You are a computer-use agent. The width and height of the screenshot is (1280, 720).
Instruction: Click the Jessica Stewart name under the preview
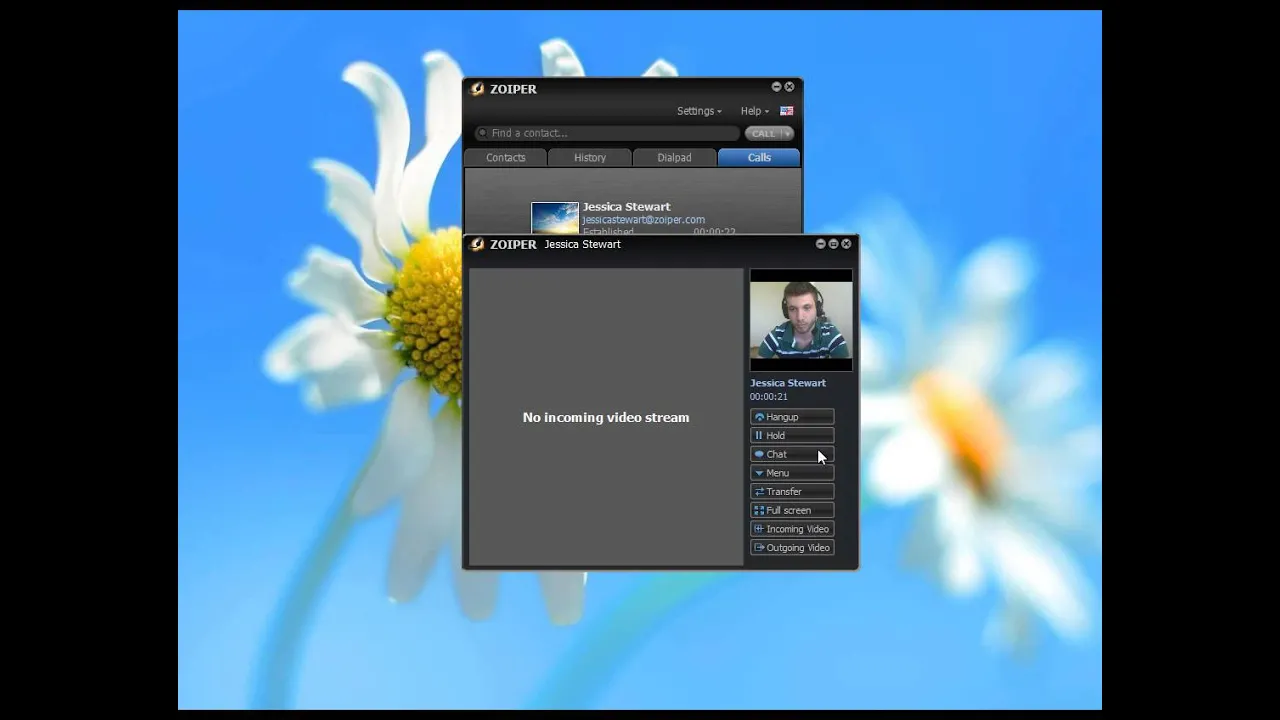[788, 383]
